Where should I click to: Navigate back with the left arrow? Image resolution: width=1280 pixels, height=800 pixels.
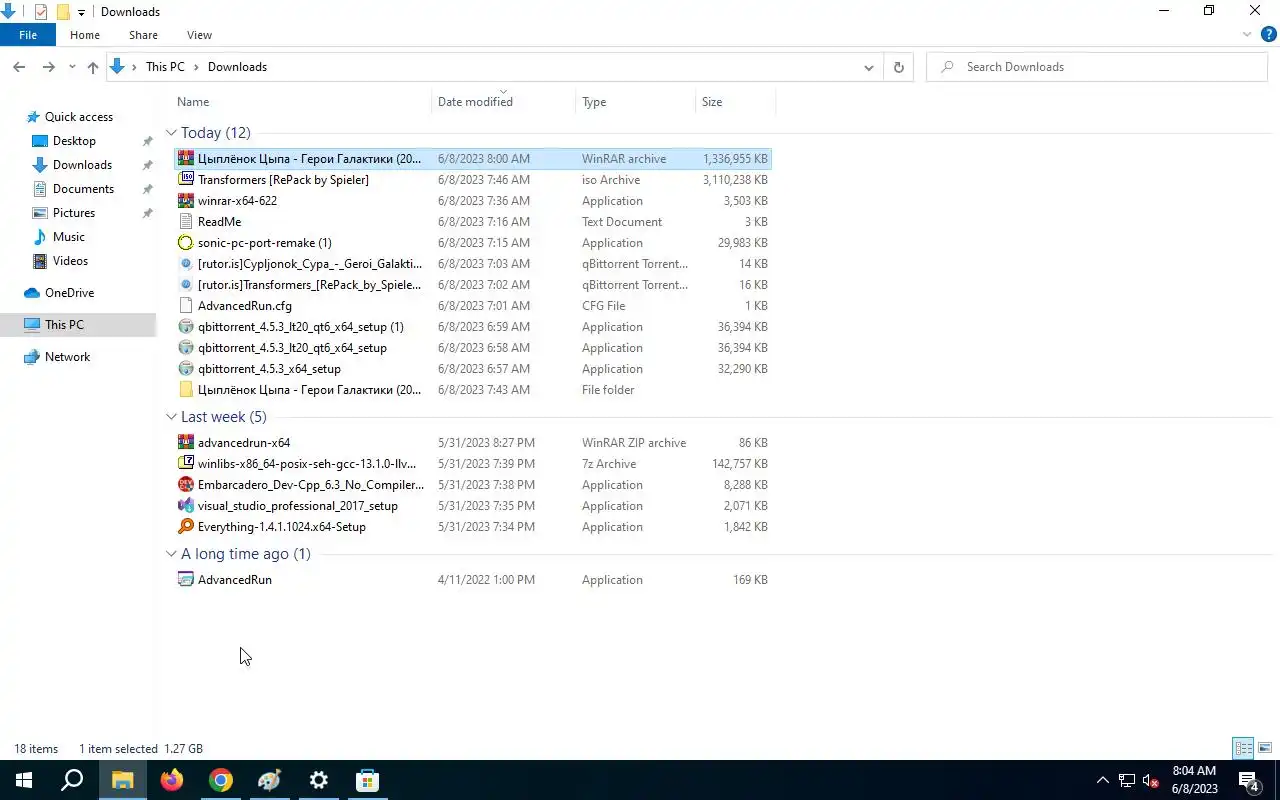(x=19, y=67)
